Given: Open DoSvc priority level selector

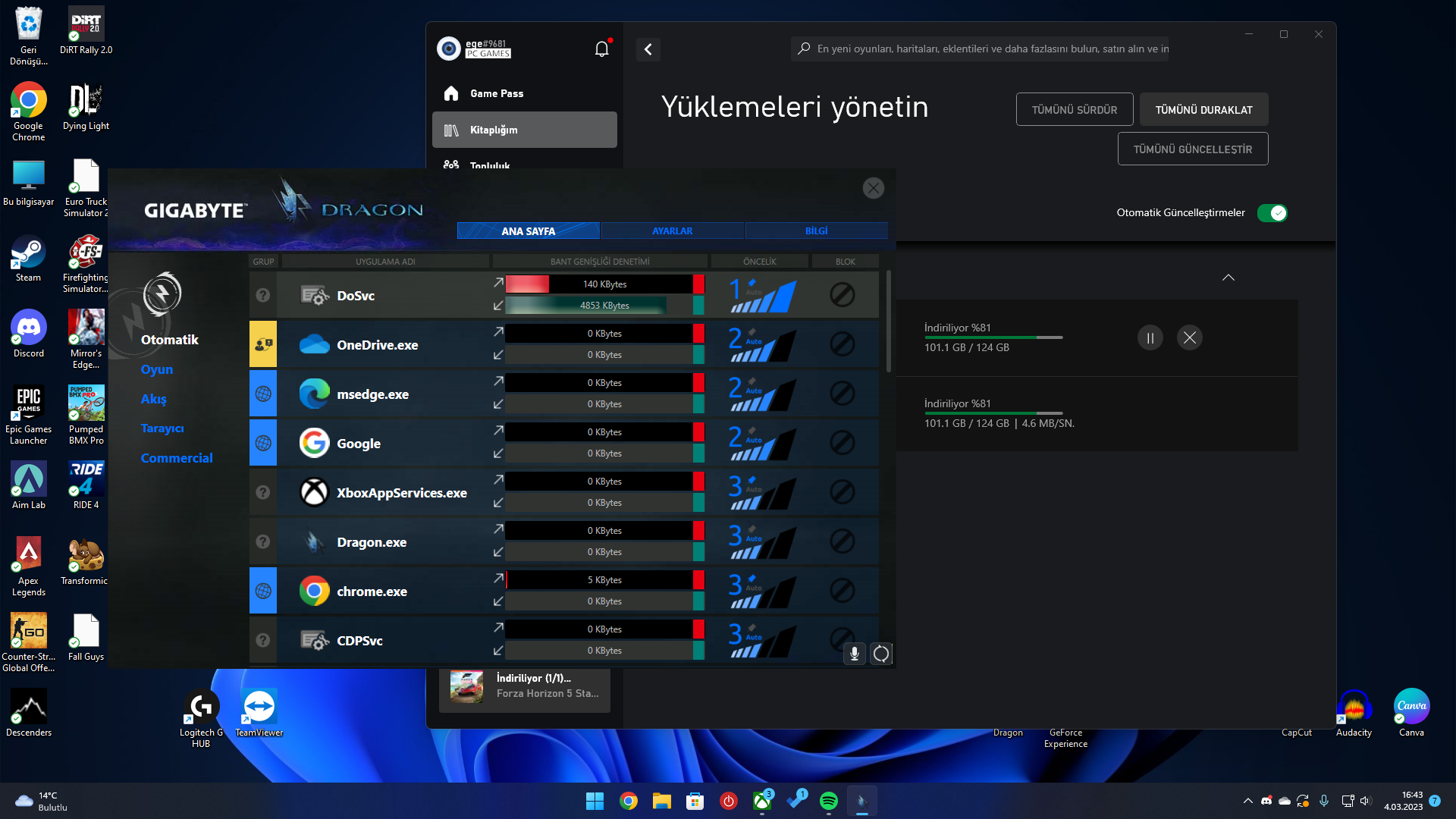Looking at the screenshot, I should (x=762, y=295).
